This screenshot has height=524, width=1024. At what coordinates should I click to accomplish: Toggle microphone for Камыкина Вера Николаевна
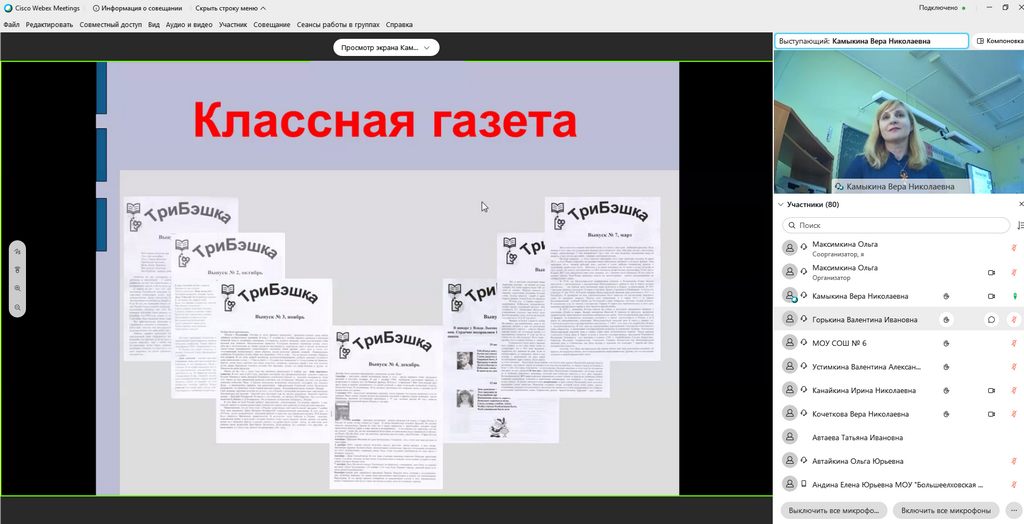pos(1014,296)
